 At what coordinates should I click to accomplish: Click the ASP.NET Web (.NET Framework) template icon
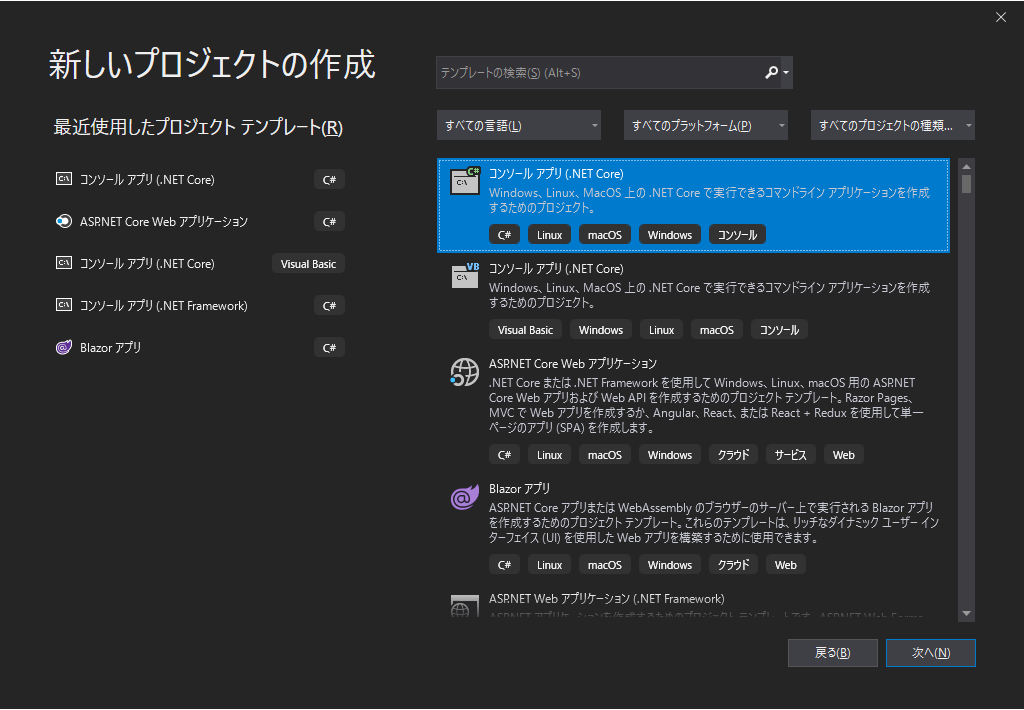click(x=464, y=606)
